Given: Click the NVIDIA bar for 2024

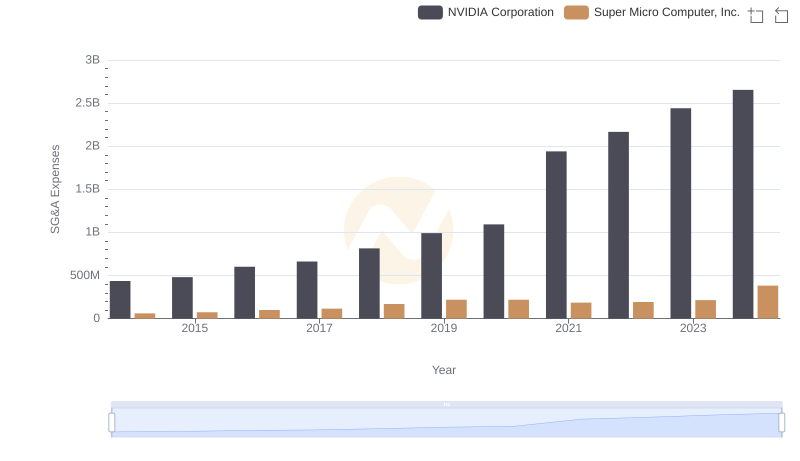Looking at the screenshot, I should point(743,204).
